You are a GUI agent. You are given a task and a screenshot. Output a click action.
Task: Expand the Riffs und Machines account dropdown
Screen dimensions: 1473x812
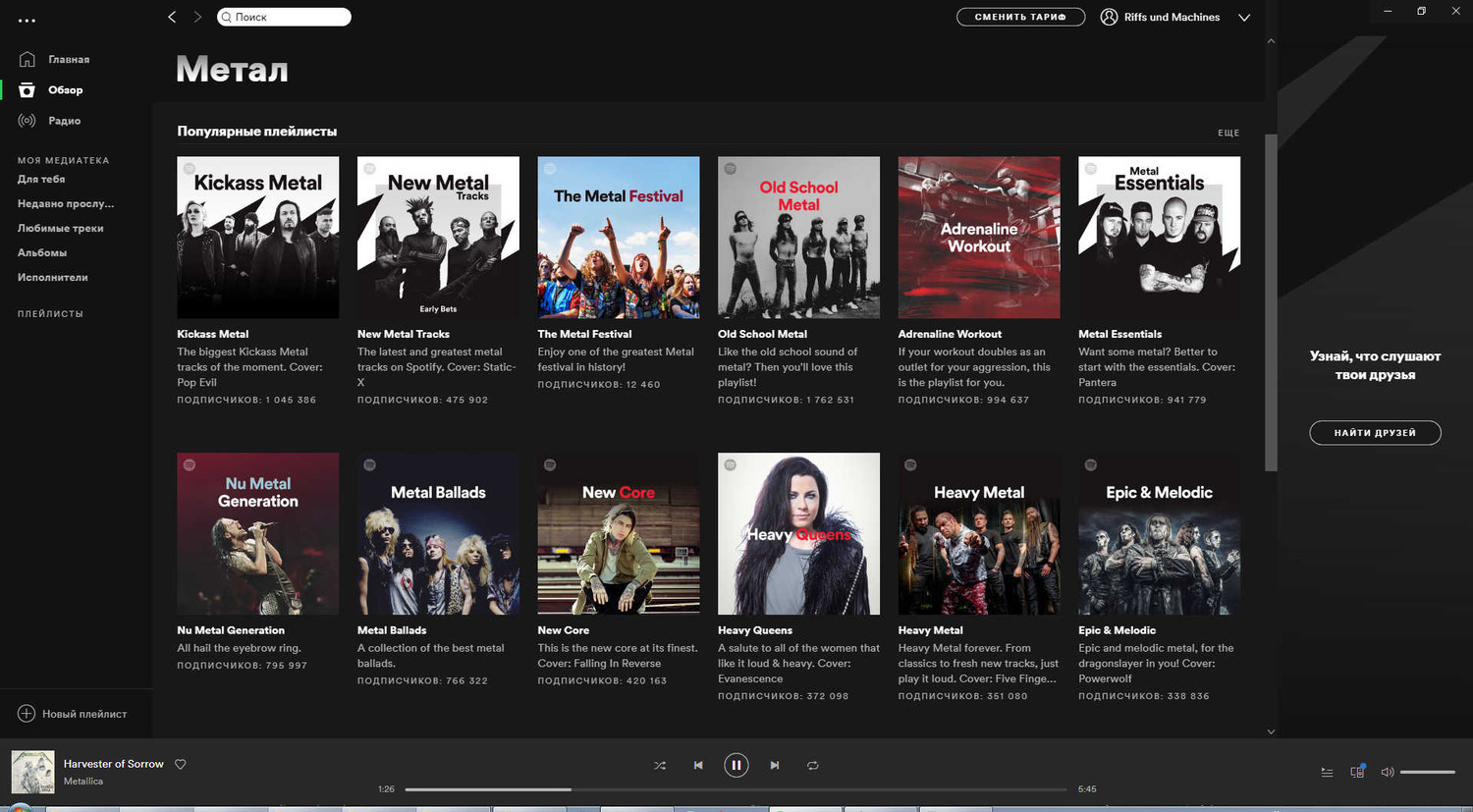tap(1244, 18)
